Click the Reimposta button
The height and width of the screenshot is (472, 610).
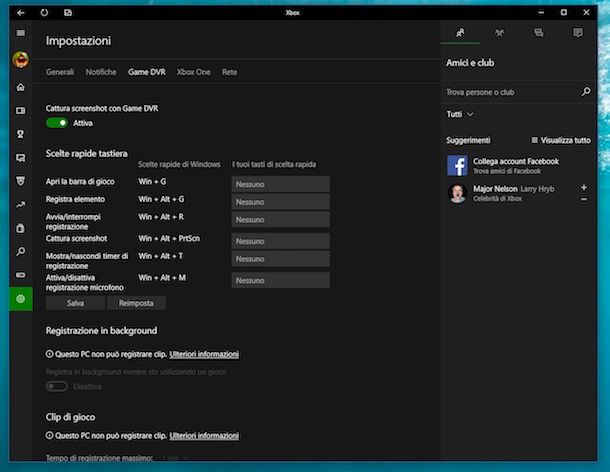point(136,303)
